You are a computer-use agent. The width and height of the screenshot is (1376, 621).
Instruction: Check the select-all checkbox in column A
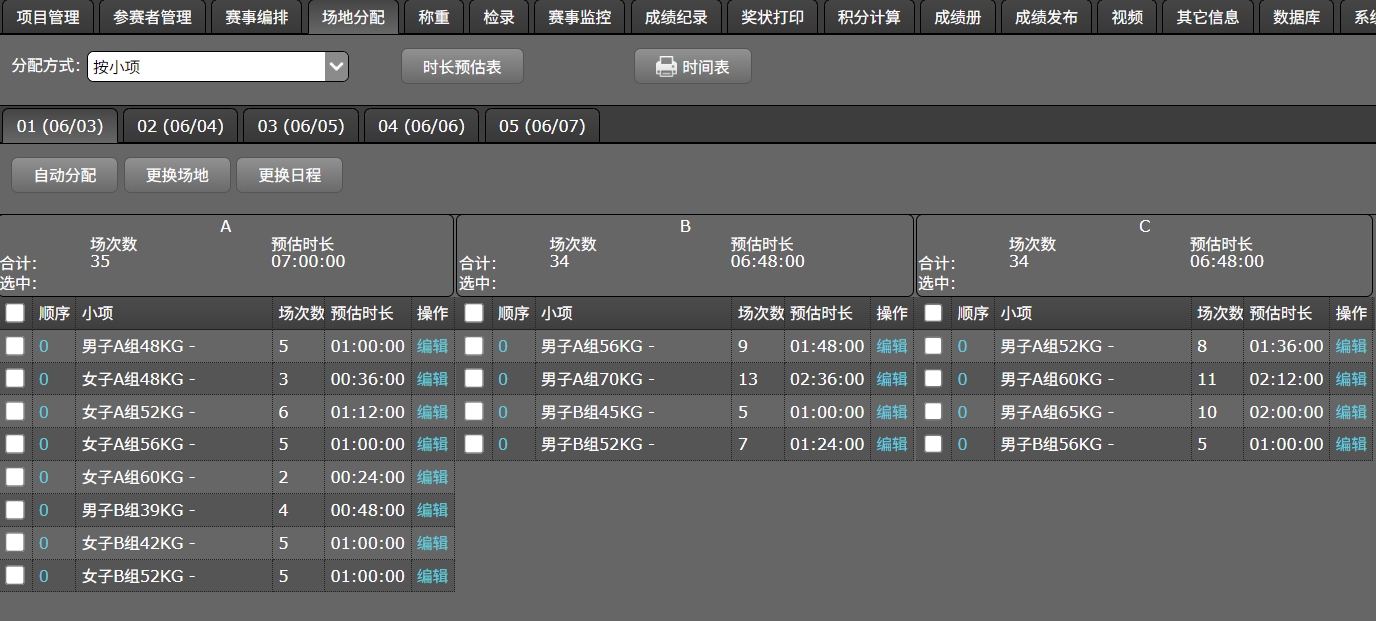(x=15, y=312)
